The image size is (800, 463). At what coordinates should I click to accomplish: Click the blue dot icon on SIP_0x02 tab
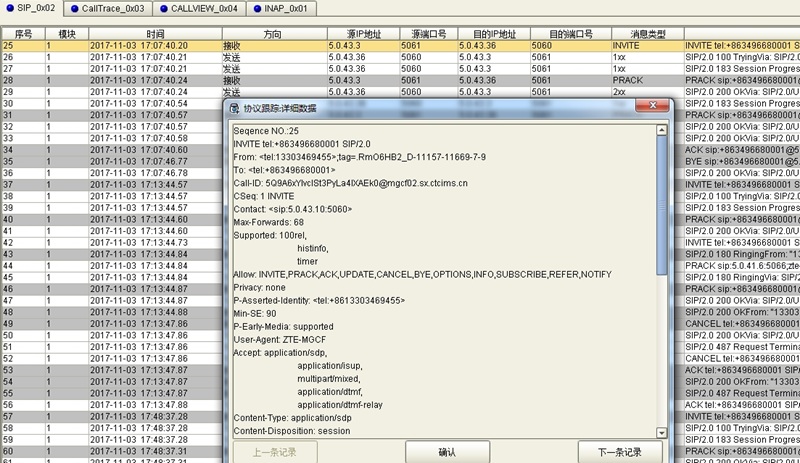coord(10,8)
